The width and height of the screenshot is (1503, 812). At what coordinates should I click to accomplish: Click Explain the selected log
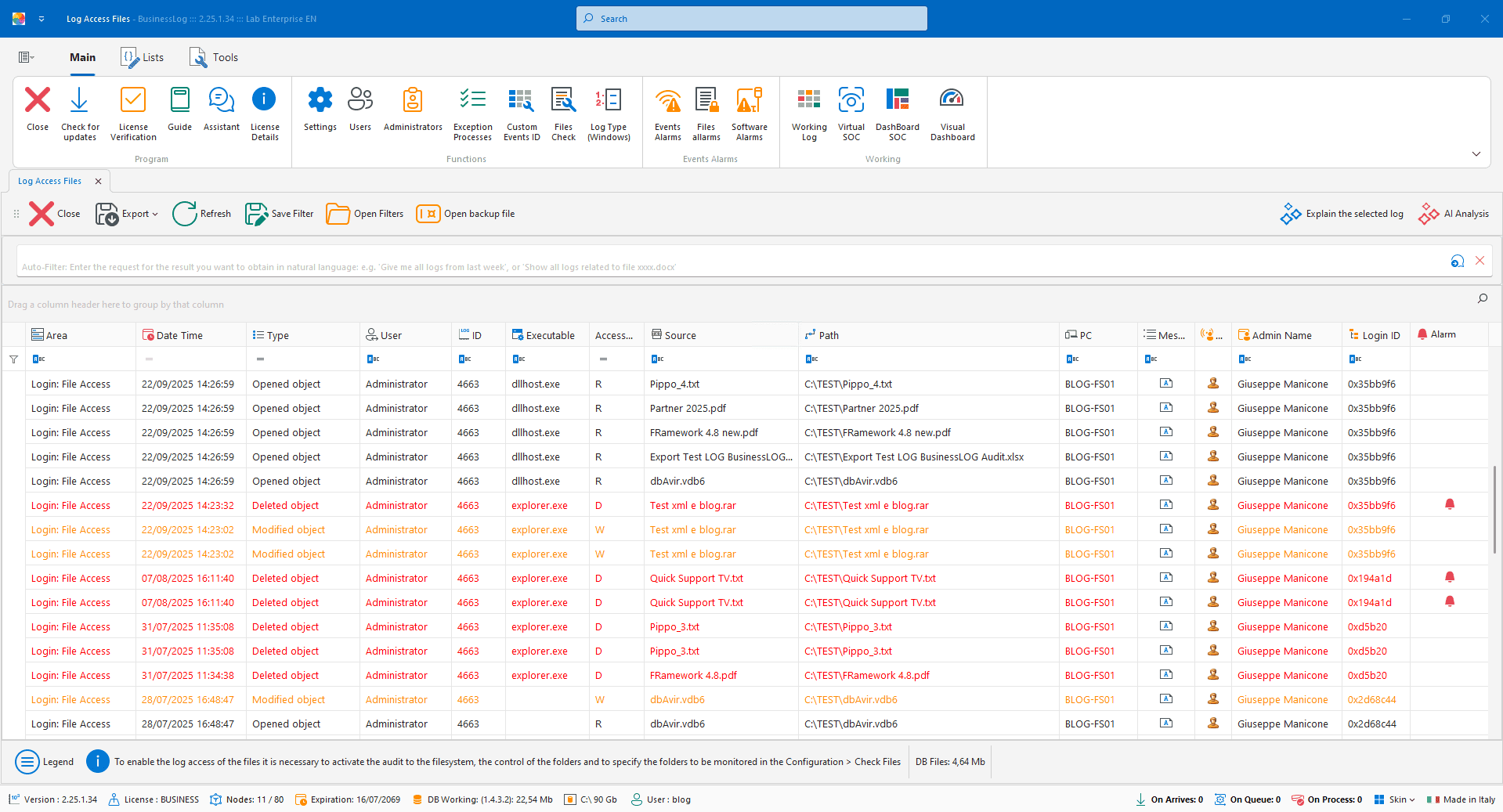click(1342, 214)
